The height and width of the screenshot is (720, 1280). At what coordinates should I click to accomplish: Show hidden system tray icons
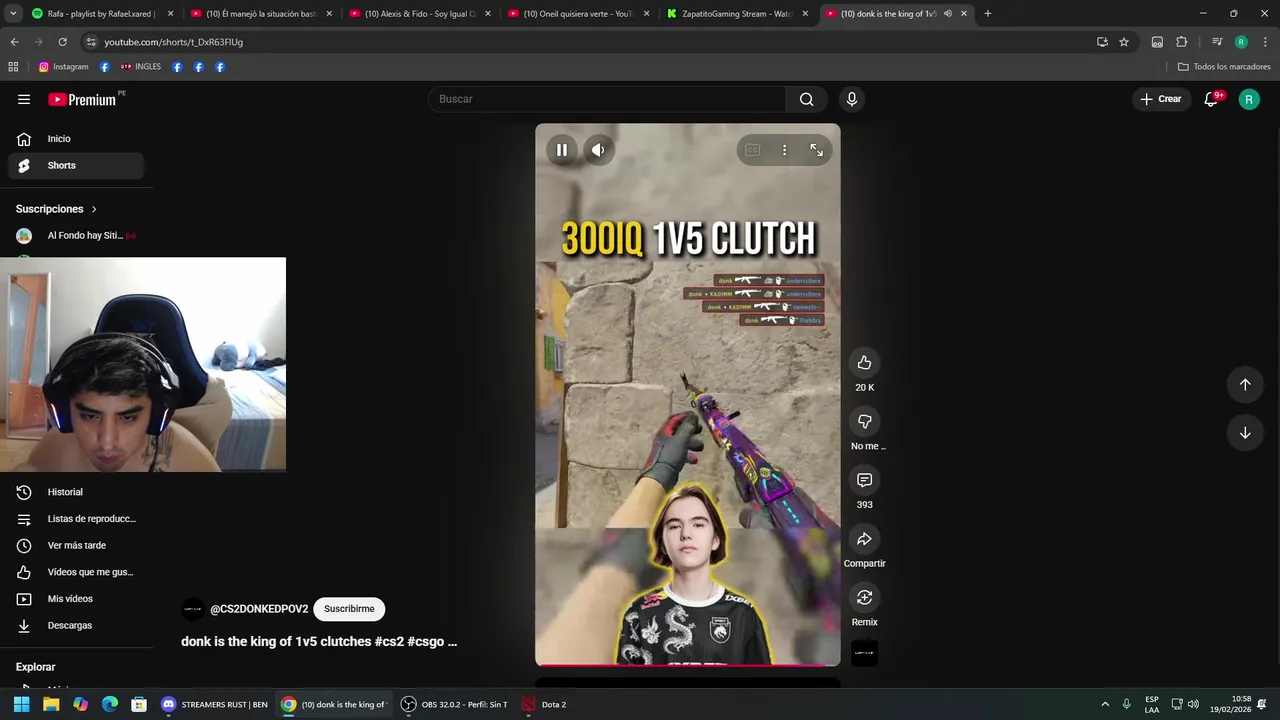pos(1105,705)
